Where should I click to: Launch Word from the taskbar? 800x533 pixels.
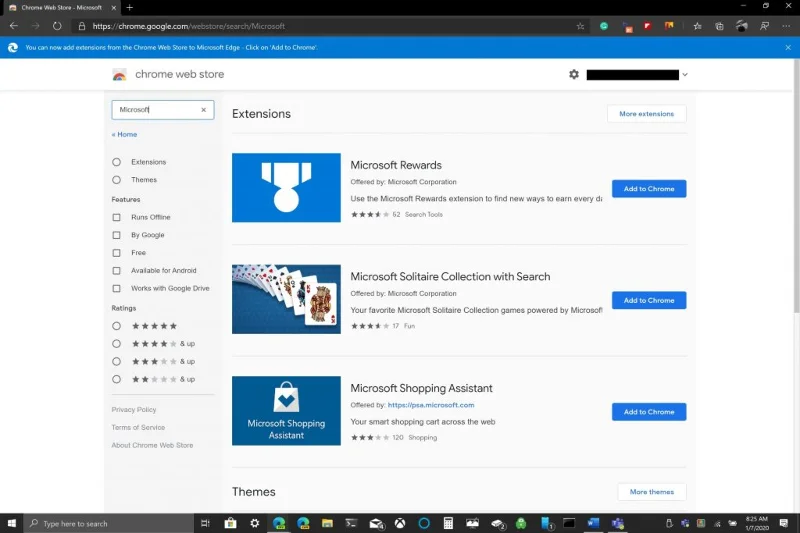(x=593, y=523)
